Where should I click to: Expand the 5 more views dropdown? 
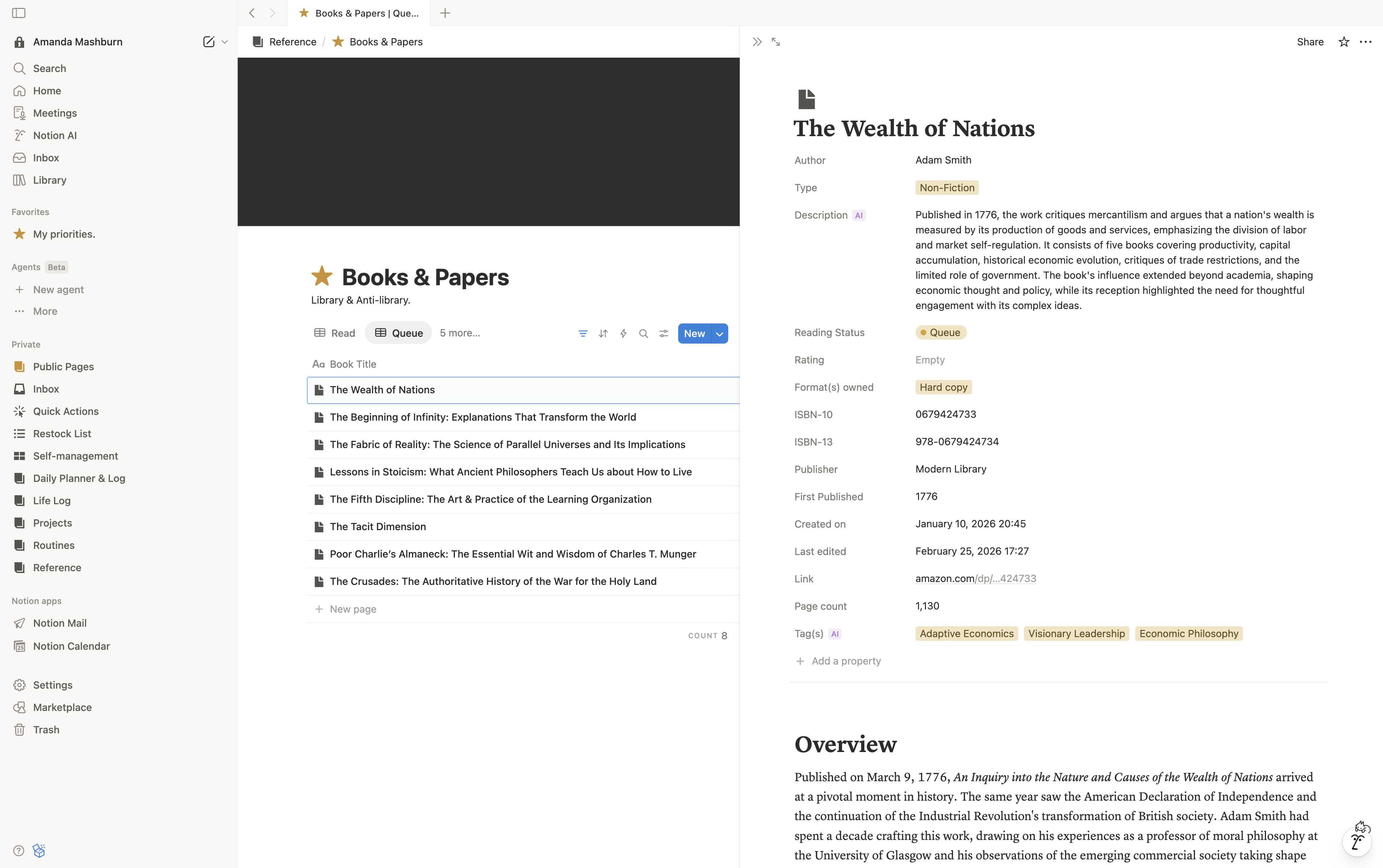click(x=460, y=333)
